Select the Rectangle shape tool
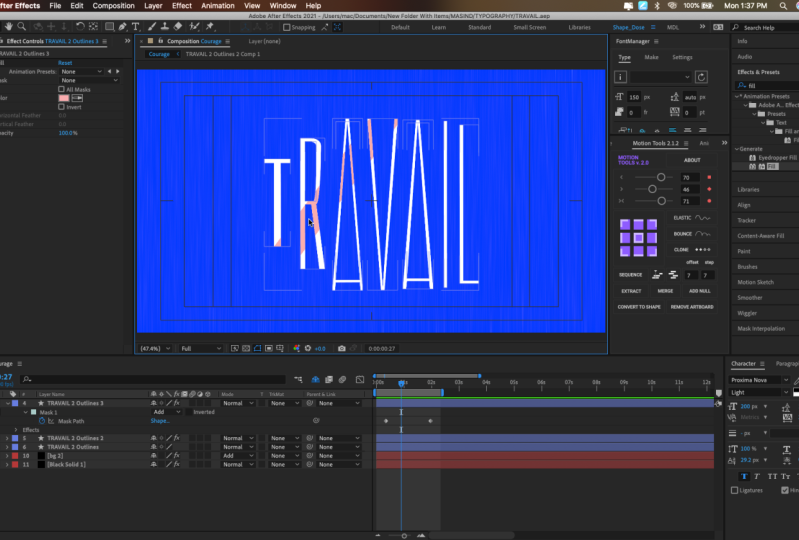 [x=109, y=26]
